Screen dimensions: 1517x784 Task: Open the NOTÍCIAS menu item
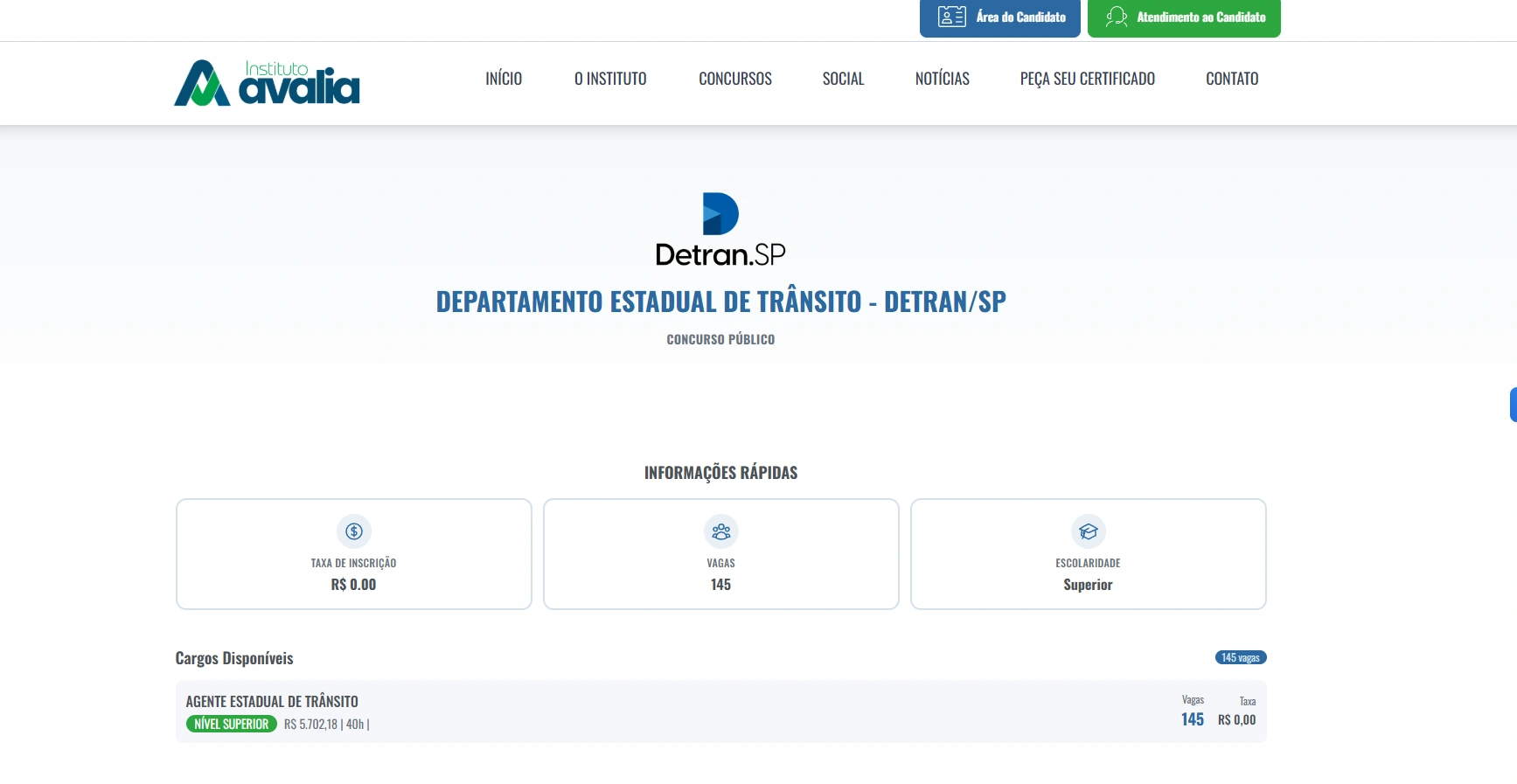[943, 79]
